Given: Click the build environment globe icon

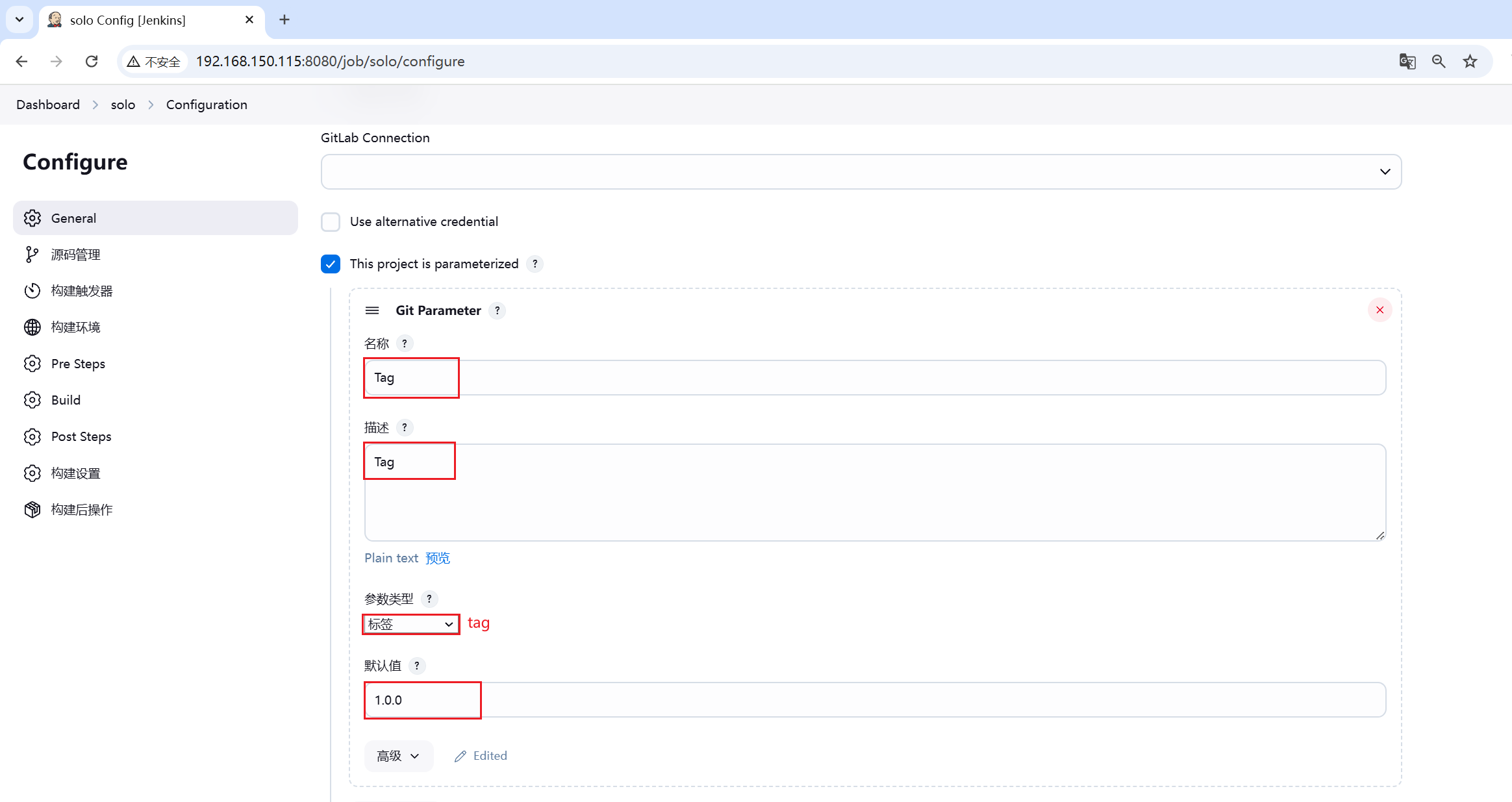Looking at the screenshot, I should (32, 327).
